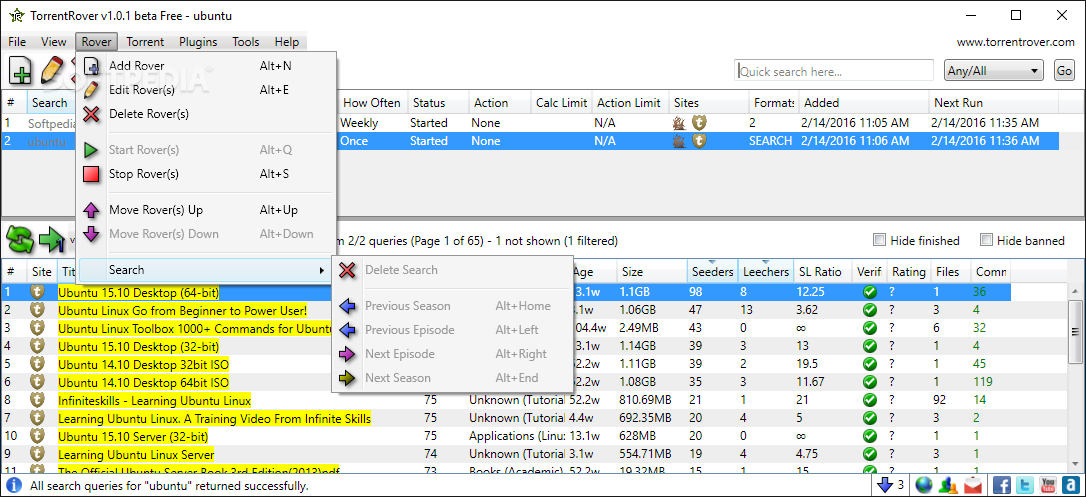The image size is (1086, 497).
Task: Click the pirate ship site icon in ubuntu rover row
Action: click(679, 141)
